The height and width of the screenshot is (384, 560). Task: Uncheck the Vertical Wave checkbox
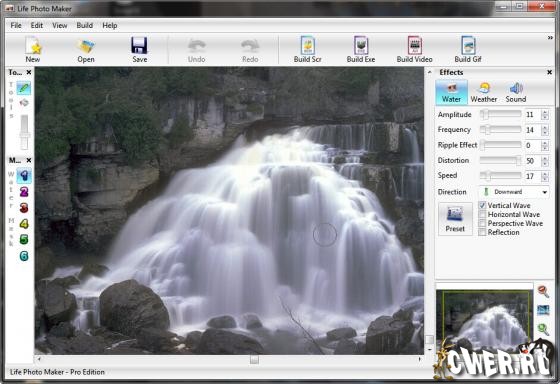482,205
